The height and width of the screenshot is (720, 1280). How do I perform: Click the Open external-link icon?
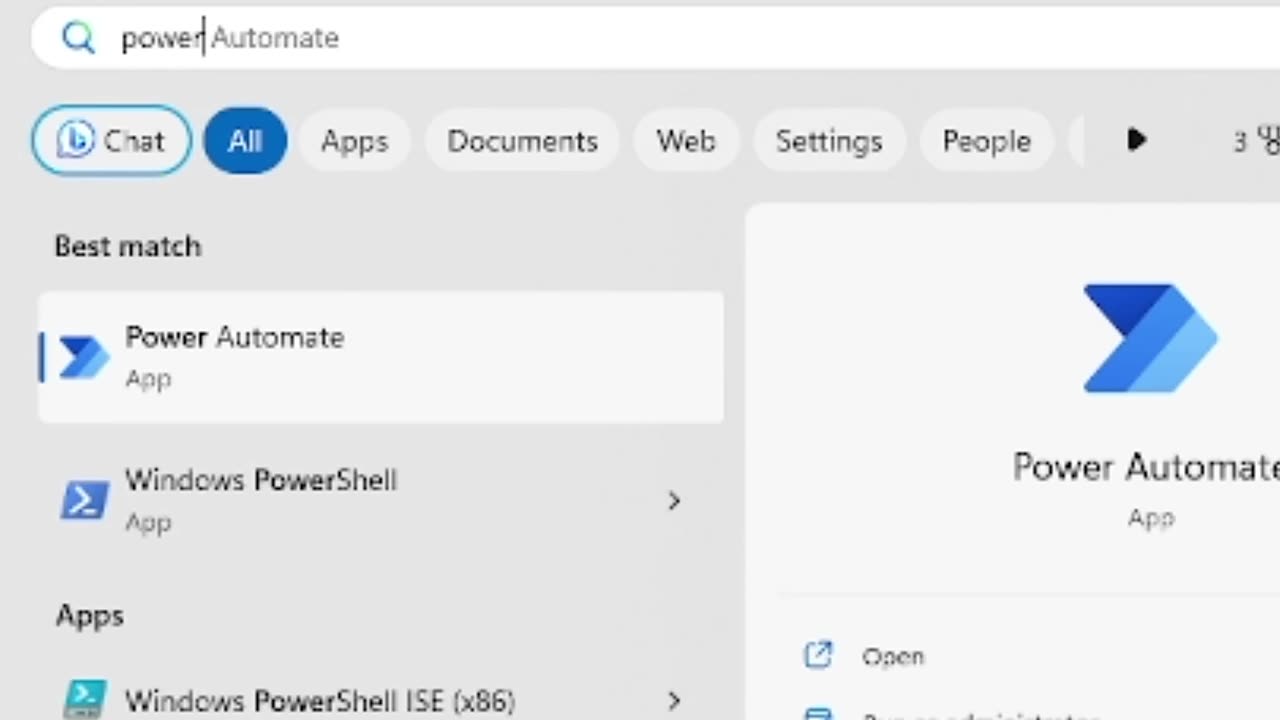click(818, 655)
